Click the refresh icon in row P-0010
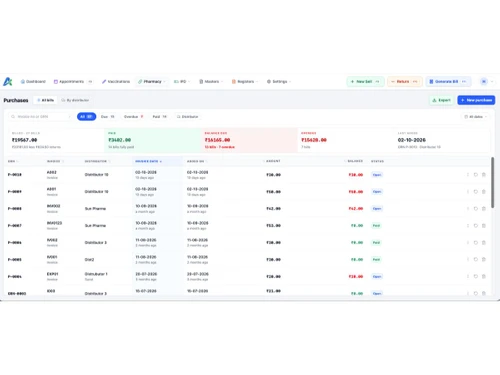500x375 pixels. (x=476, y=175)
